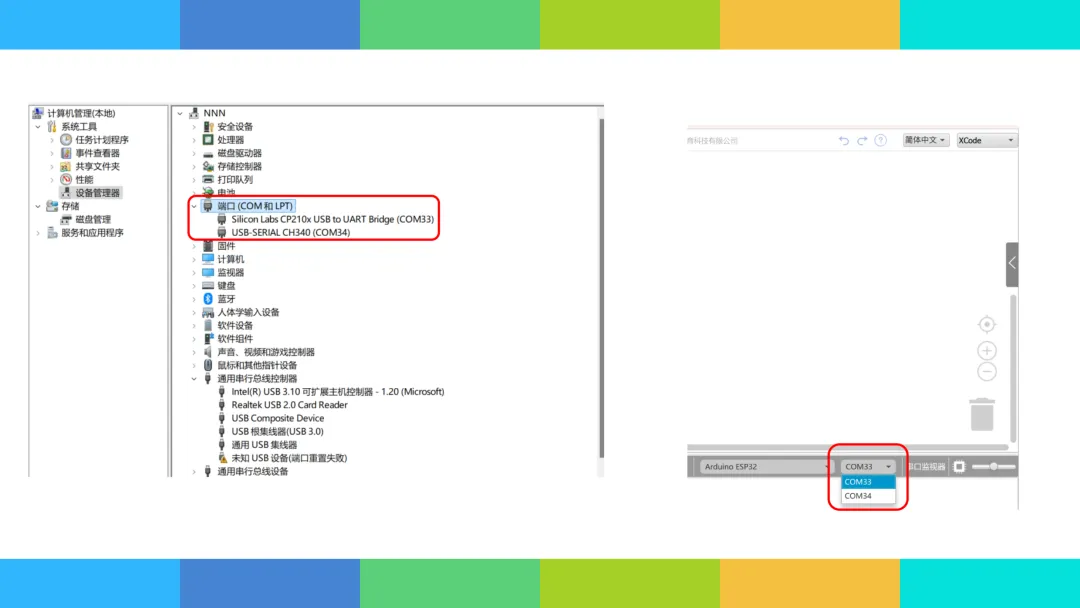Image resolution: width=1080 pixels, height=608 pixels.
Task: Open 磁盘管理 disk management
Action: [x=93, y=220]
